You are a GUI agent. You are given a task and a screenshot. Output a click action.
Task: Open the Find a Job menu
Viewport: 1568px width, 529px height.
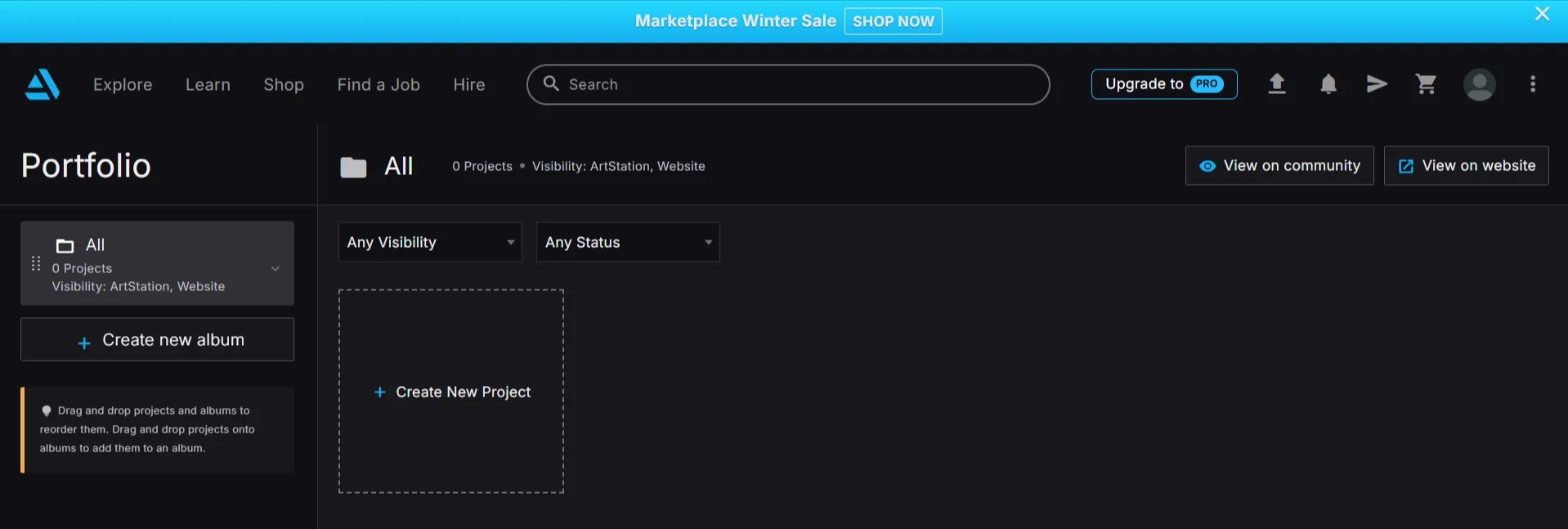[x=379, y=84]
